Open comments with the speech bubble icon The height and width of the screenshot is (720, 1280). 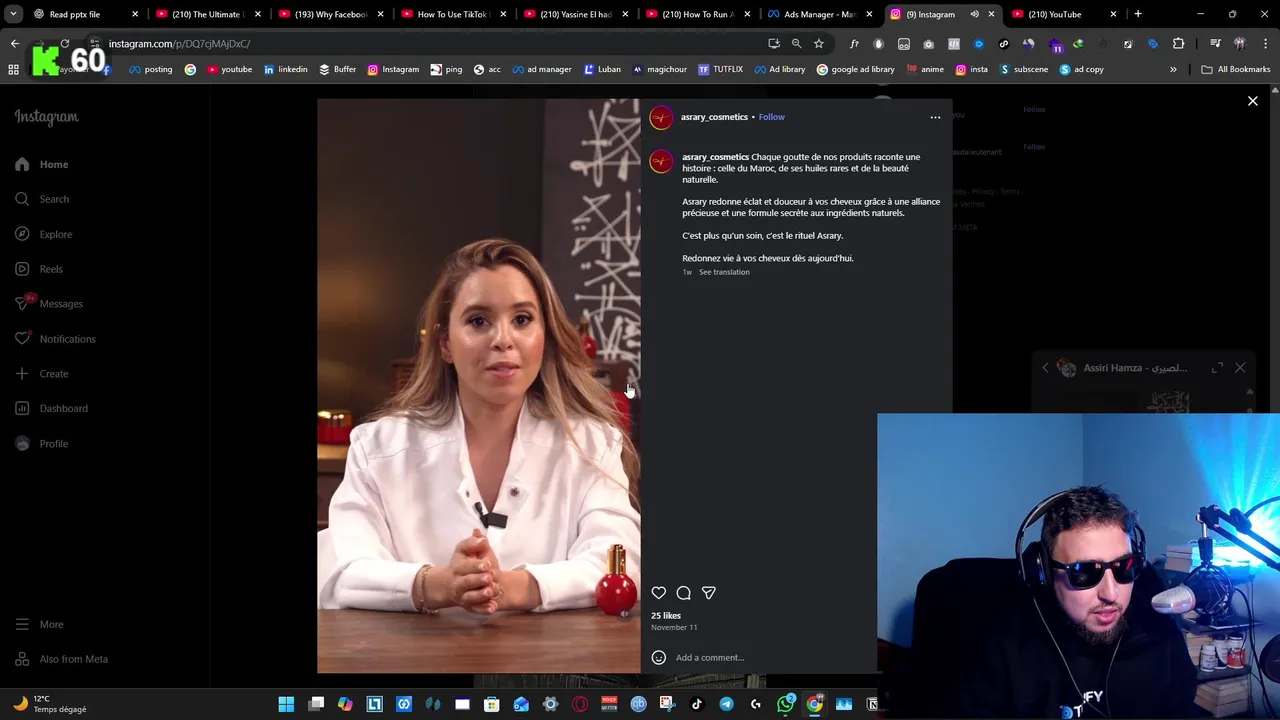(x=684, y=593)
